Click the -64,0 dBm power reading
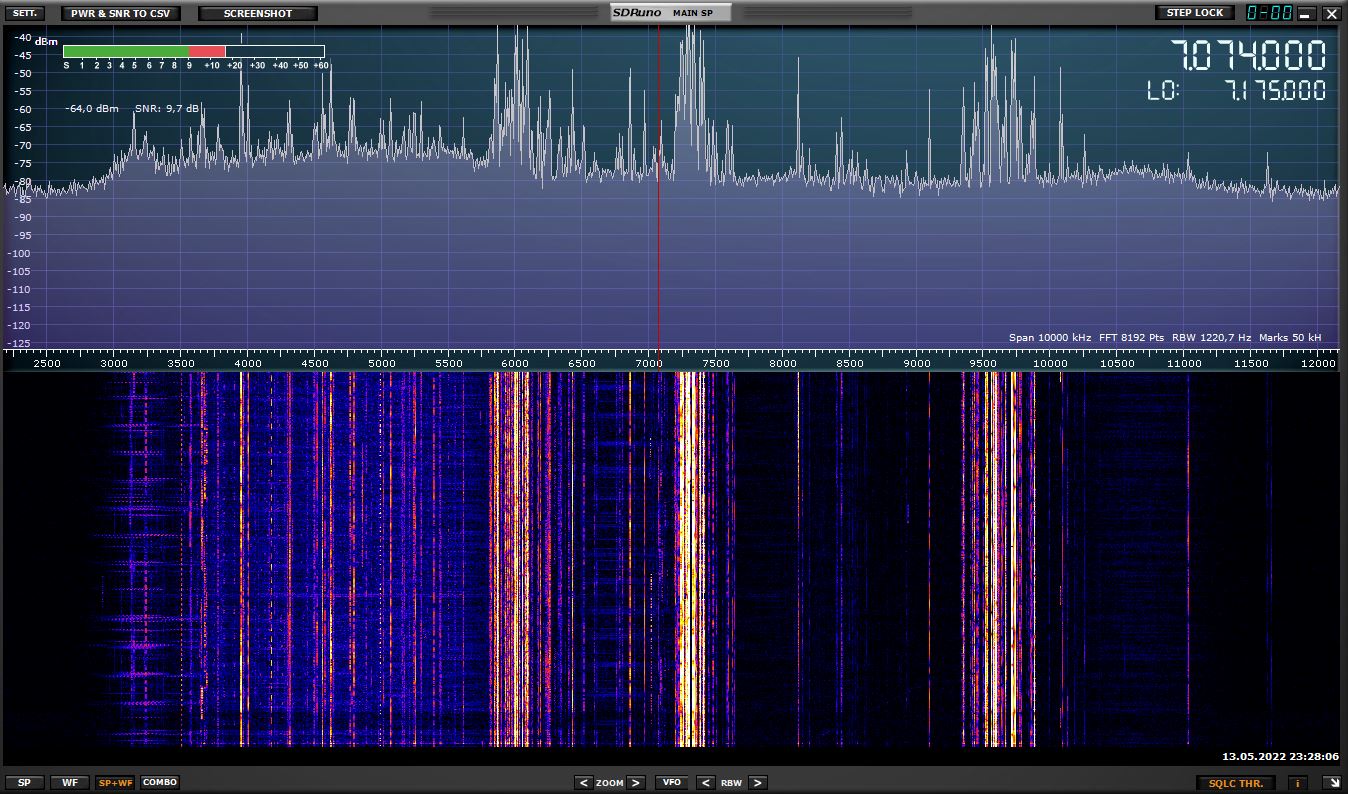1348x794 pixels. pyautogui.click(x=92, y=108)
